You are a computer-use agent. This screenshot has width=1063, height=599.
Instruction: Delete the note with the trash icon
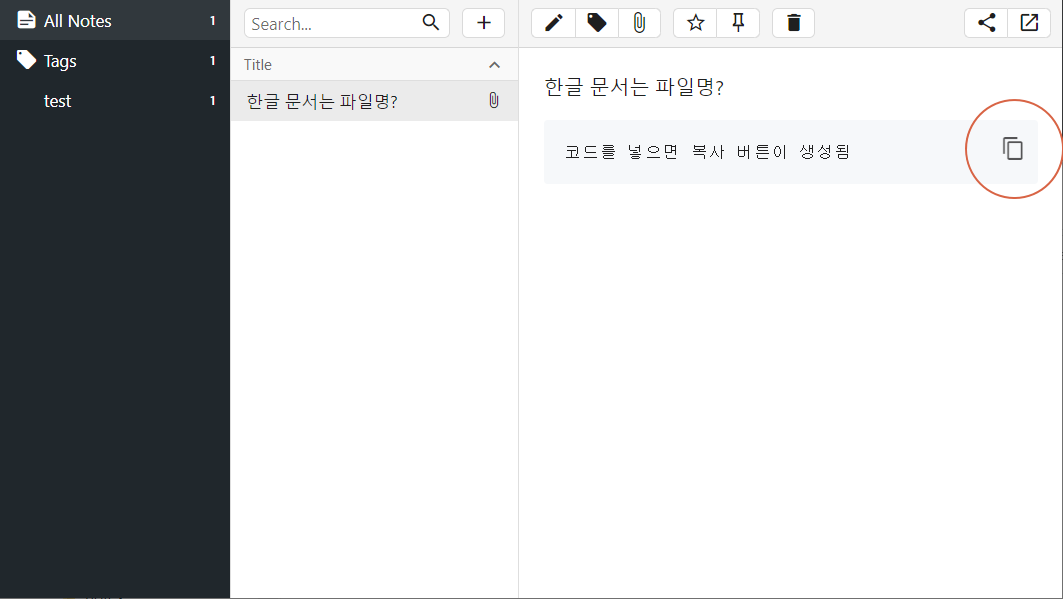793,23
